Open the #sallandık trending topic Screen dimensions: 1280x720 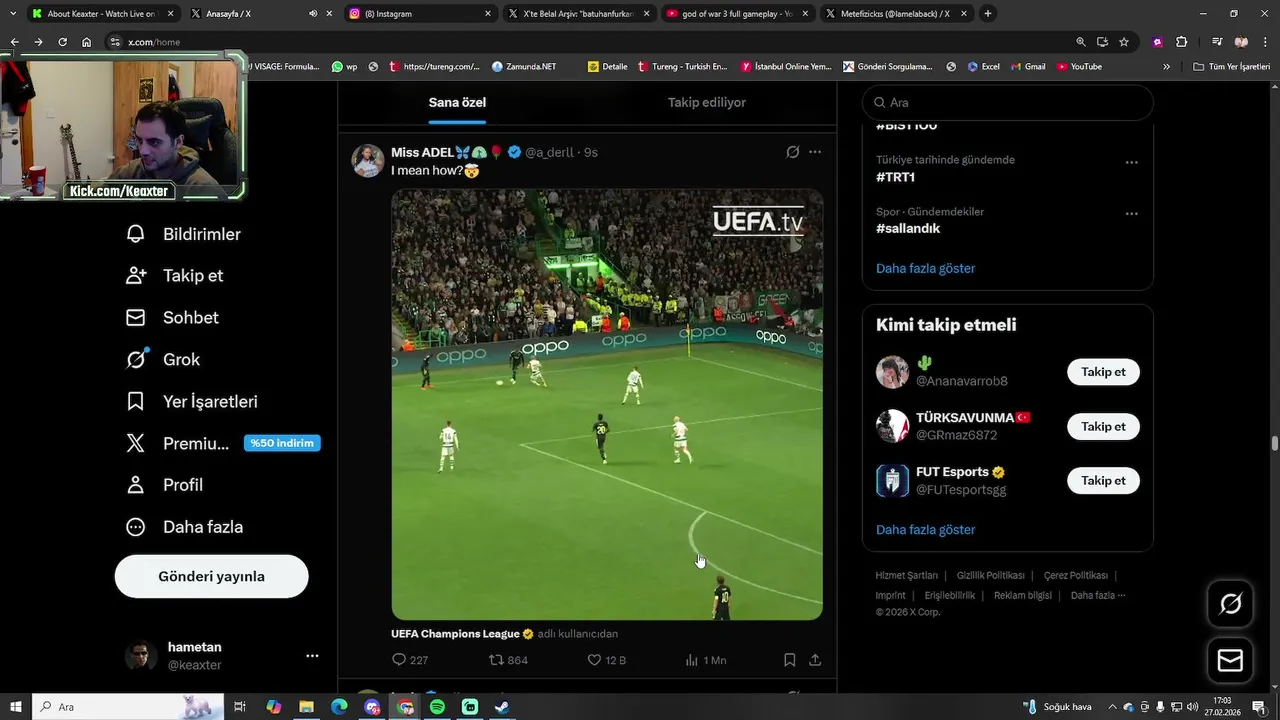[908, 229]
